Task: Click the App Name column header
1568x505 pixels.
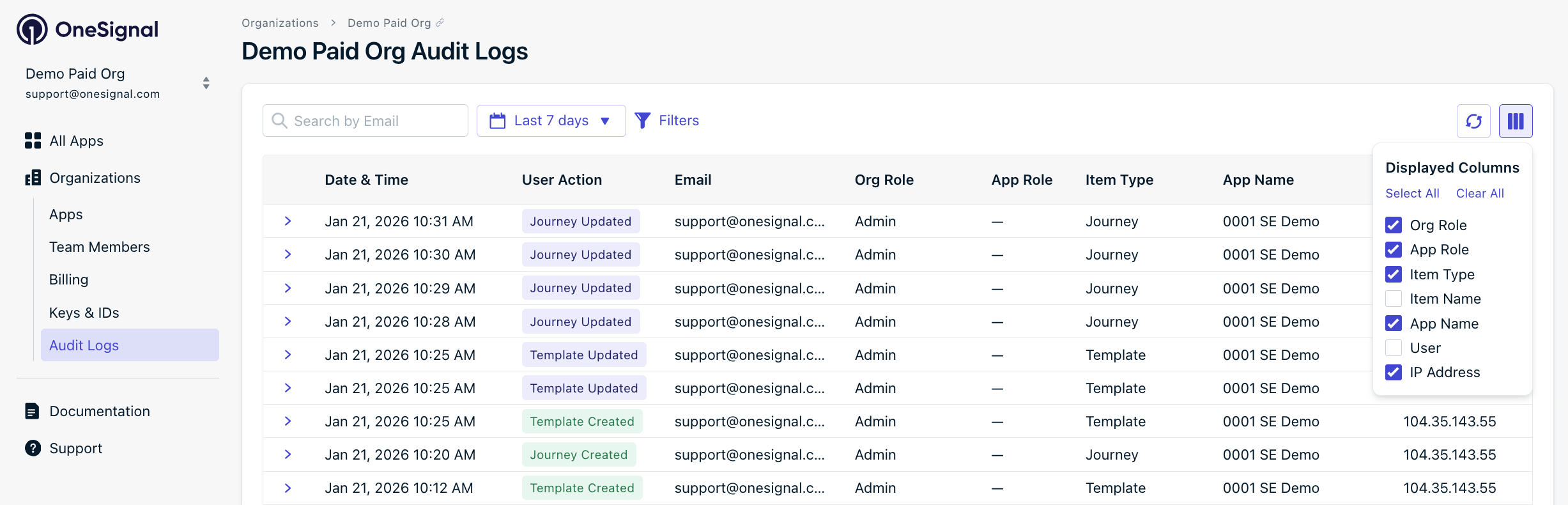Action: tap(1258, 180)
